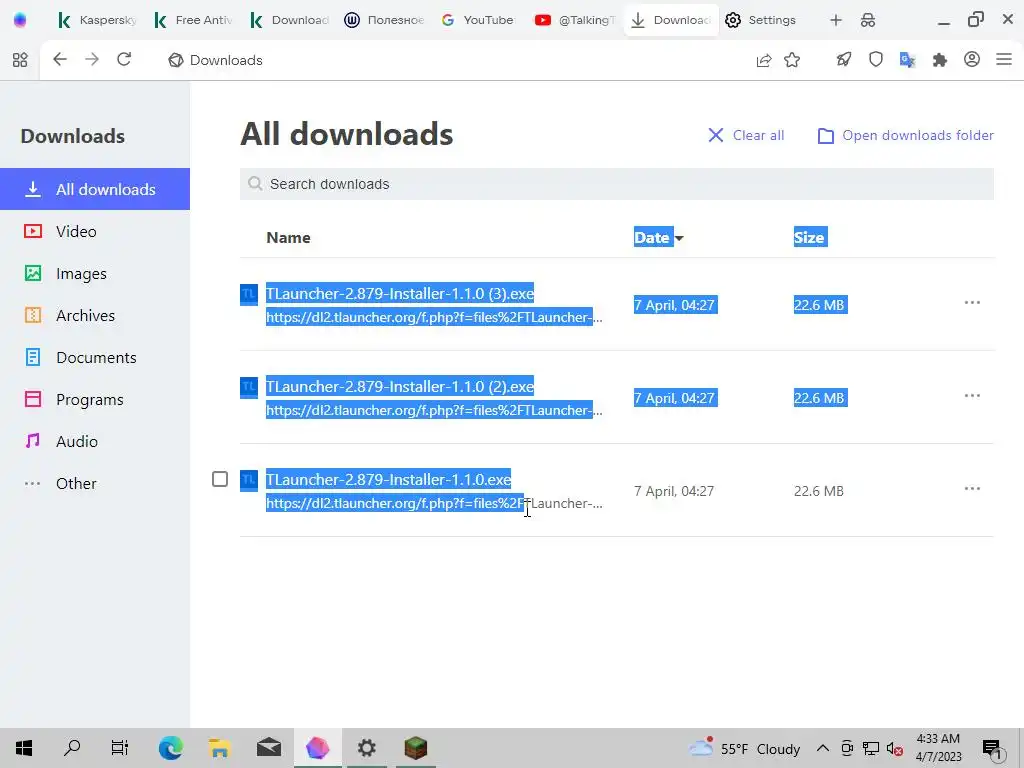
Task: Click source URL under TLauncher (3).exe
Action: tap(434, 317)
